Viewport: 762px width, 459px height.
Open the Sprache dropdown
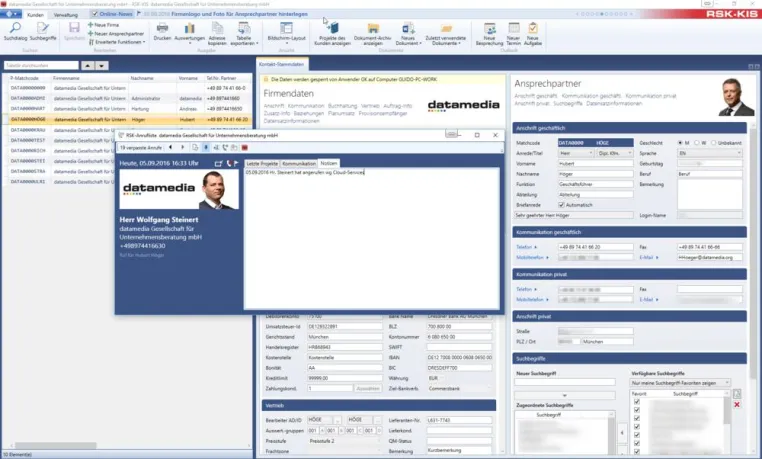[710, 153]
